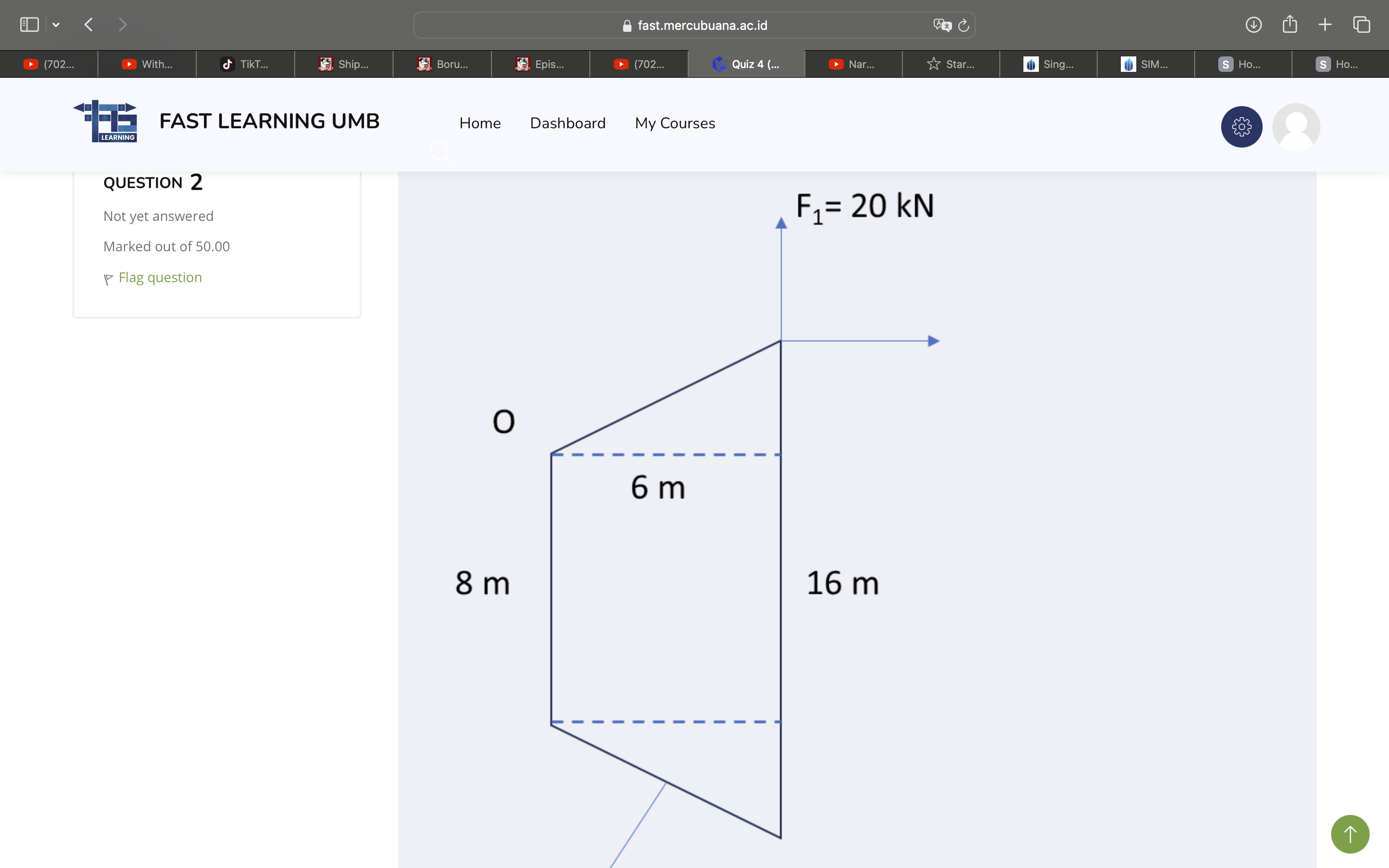Click the download icon in toolbar

click(x=1255, y=24)
